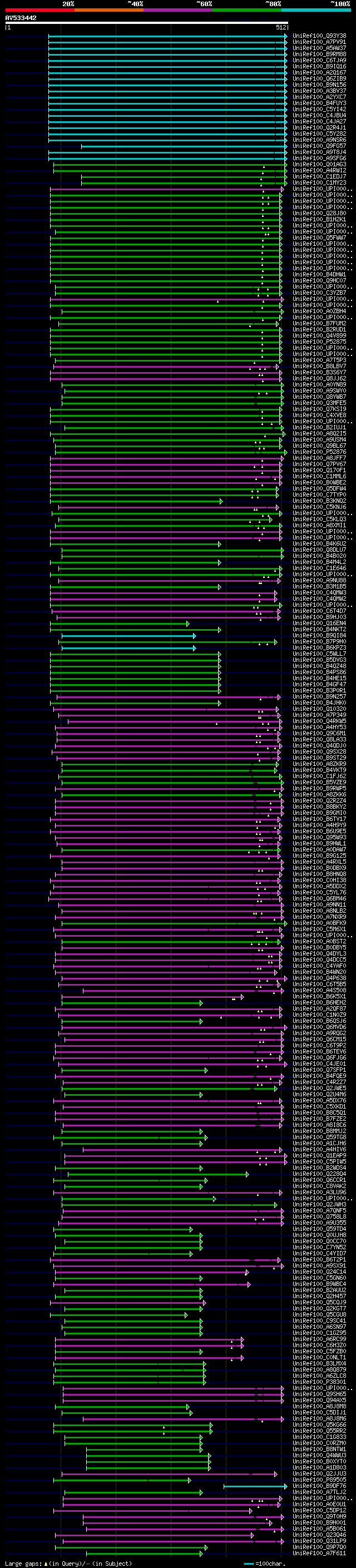
Task: Click the AV533442 query sequence label
Action: (x=21, y=18)
